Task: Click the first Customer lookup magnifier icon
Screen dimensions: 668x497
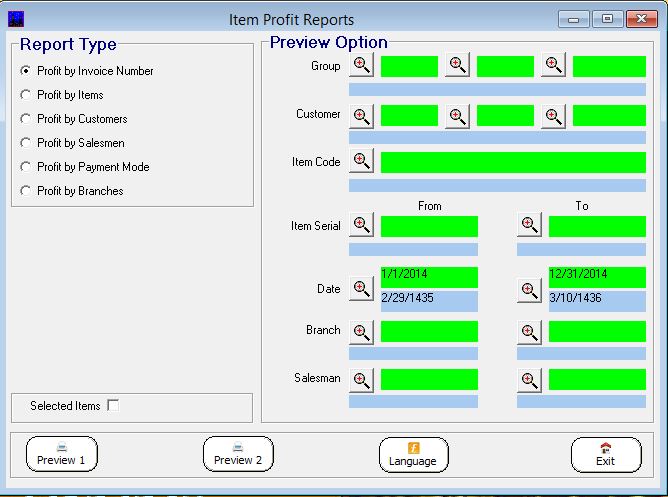Action: [361, 115]
